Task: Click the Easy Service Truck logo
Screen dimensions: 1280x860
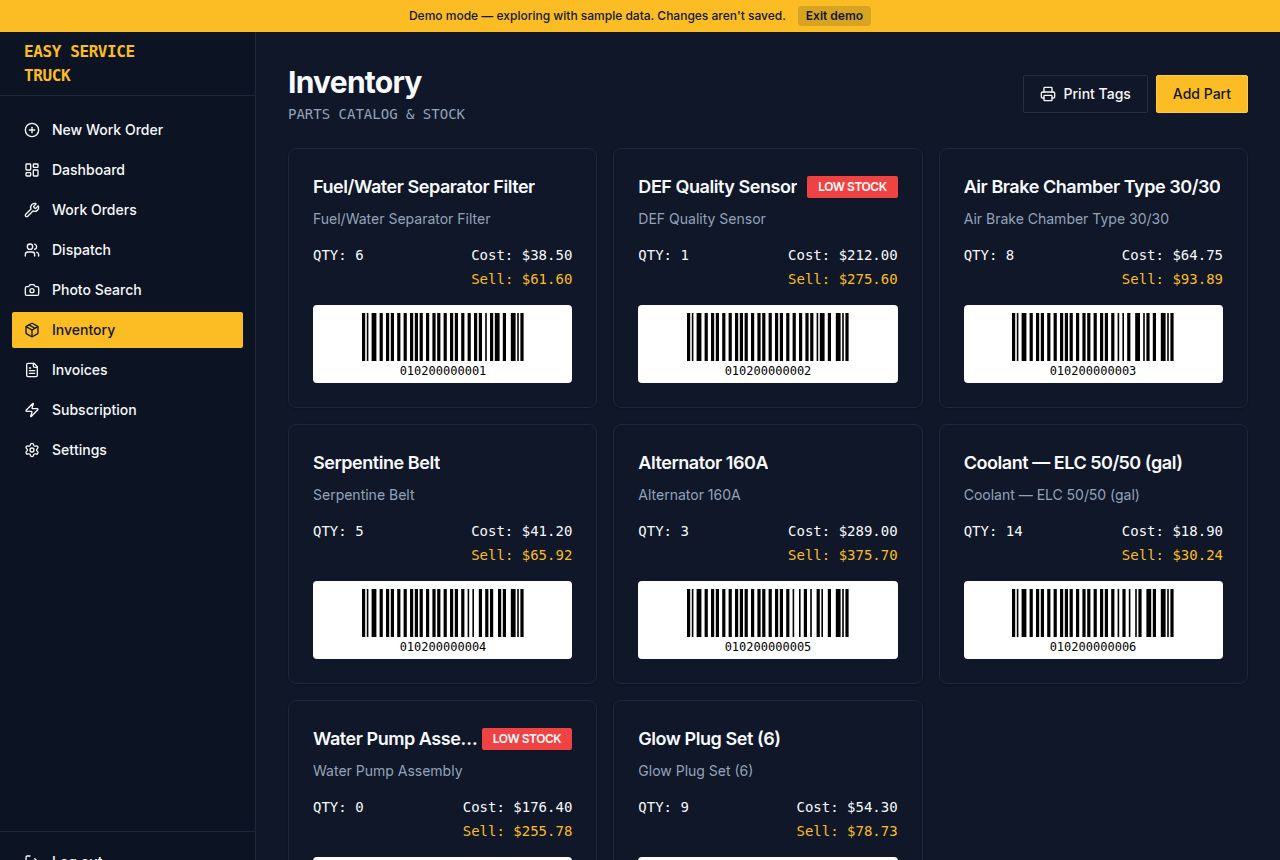Action: click(x=79, y=63)
